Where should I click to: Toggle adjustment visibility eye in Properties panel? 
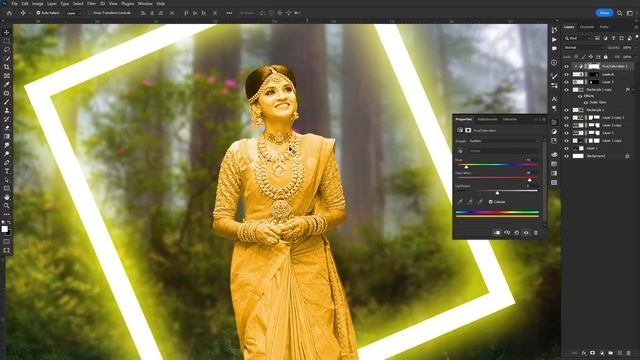click(526, 233)
